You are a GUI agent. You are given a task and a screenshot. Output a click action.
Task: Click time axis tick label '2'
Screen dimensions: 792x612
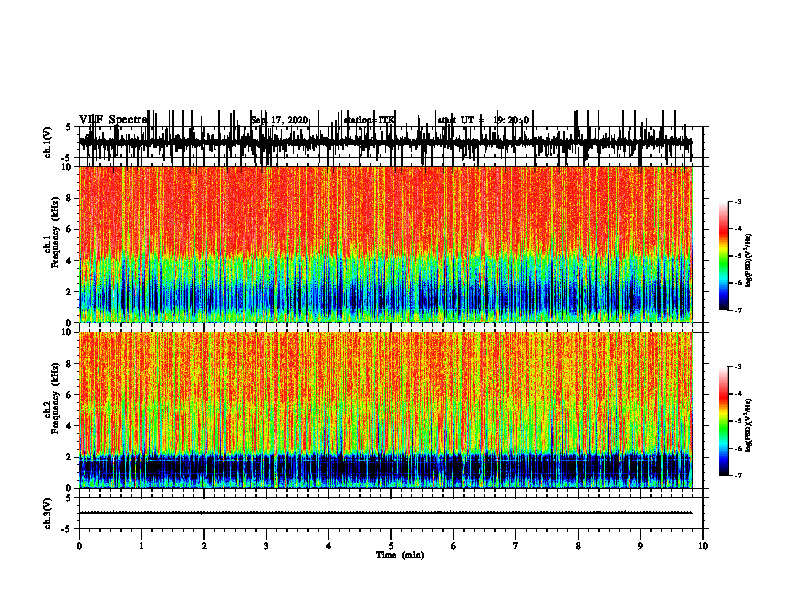pyautogui.click(x=204, y=546)
